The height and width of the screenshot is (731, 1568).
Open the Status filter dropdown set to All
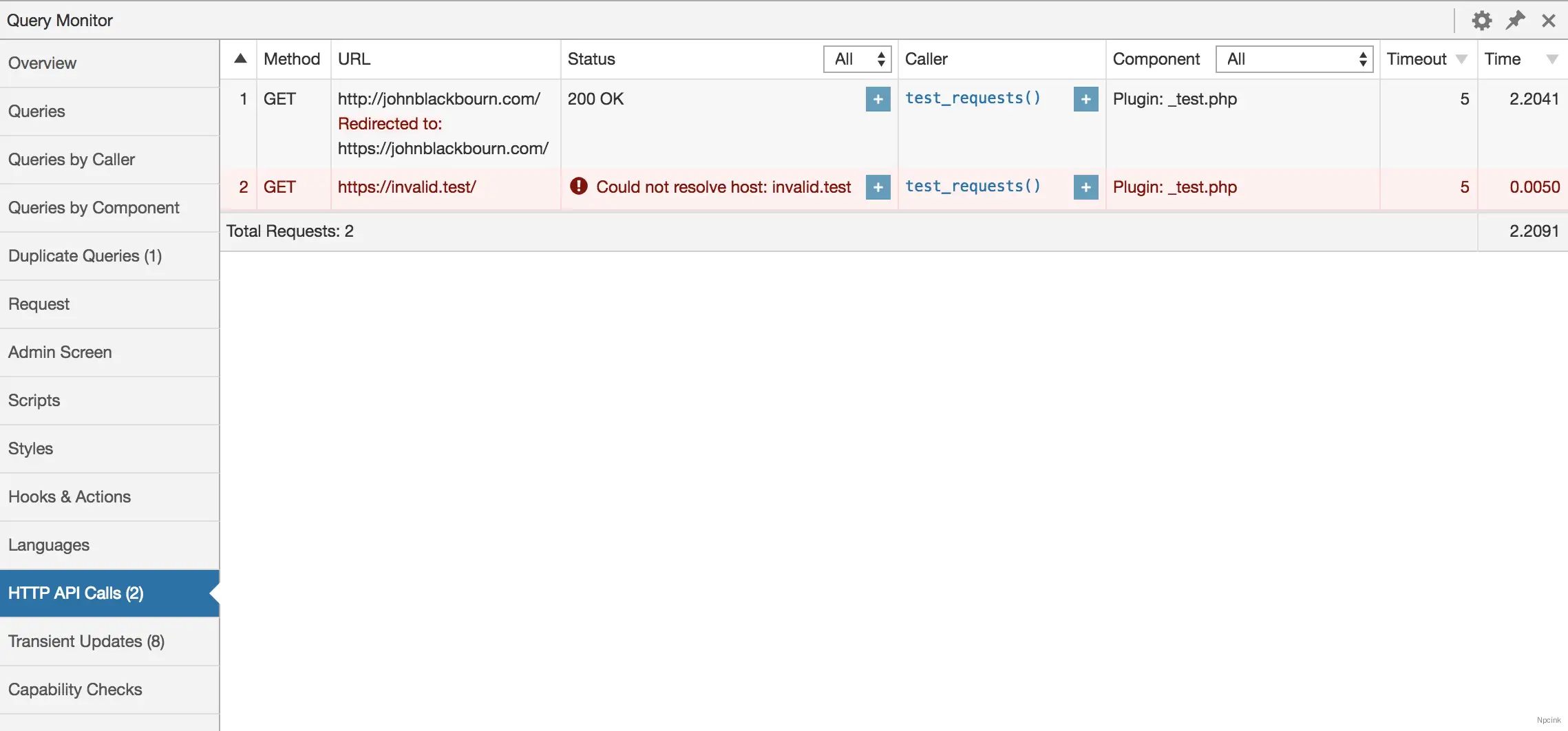(x=856, y=59)
